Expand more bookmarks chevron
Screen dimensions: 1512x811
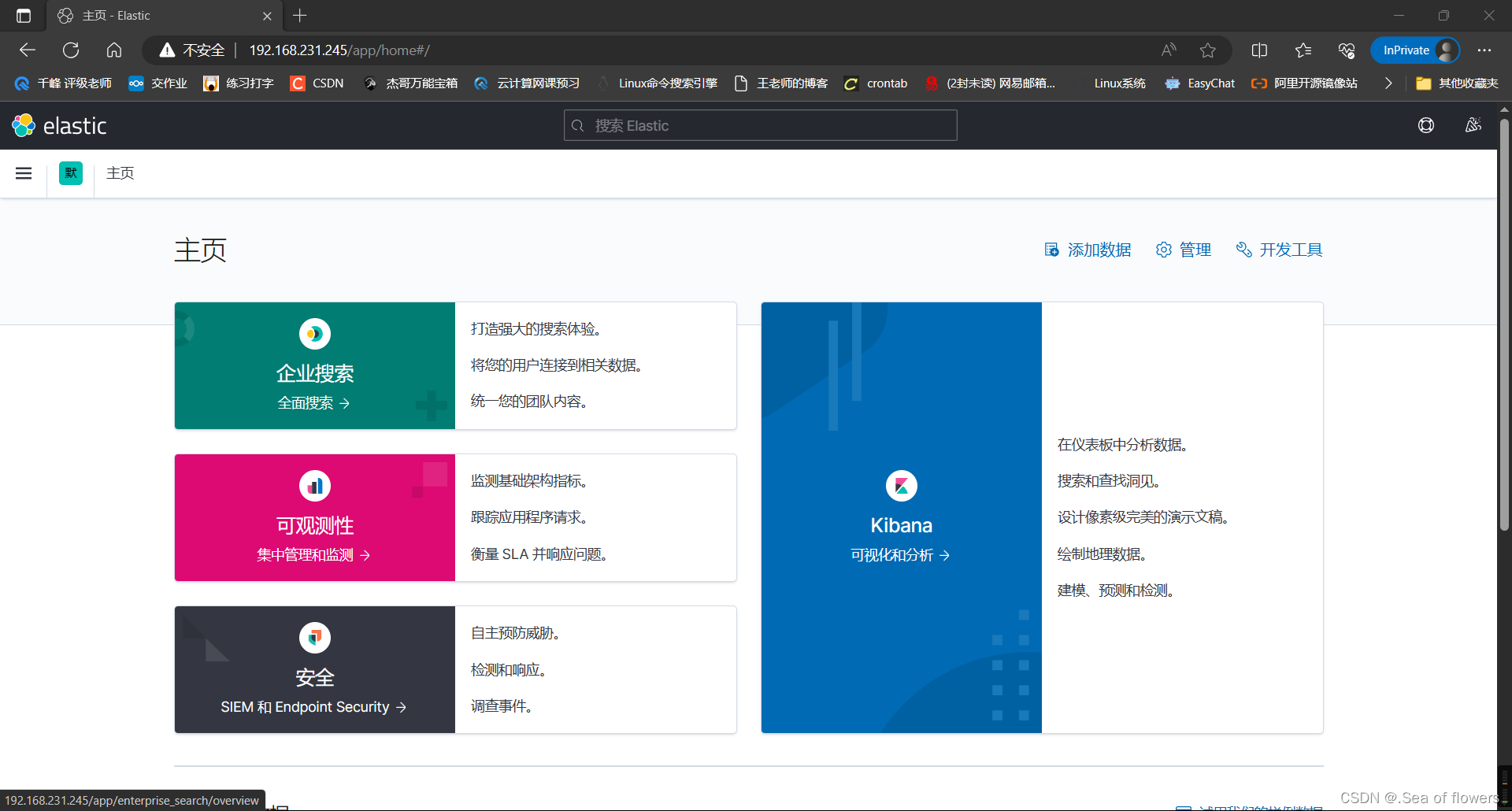coord(1388,83)
